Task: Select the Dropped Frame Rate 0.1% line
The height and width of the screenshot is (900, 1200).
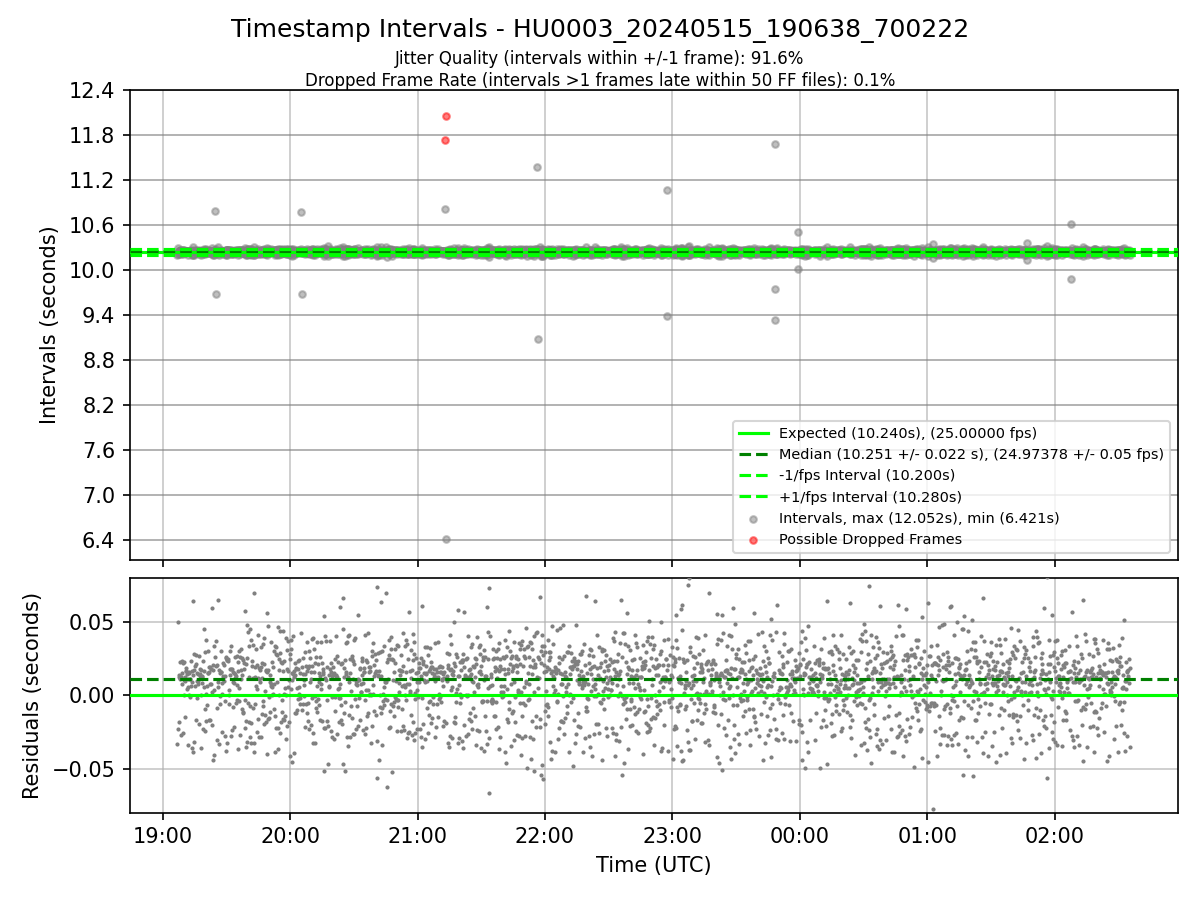Action: click(600, 79)
